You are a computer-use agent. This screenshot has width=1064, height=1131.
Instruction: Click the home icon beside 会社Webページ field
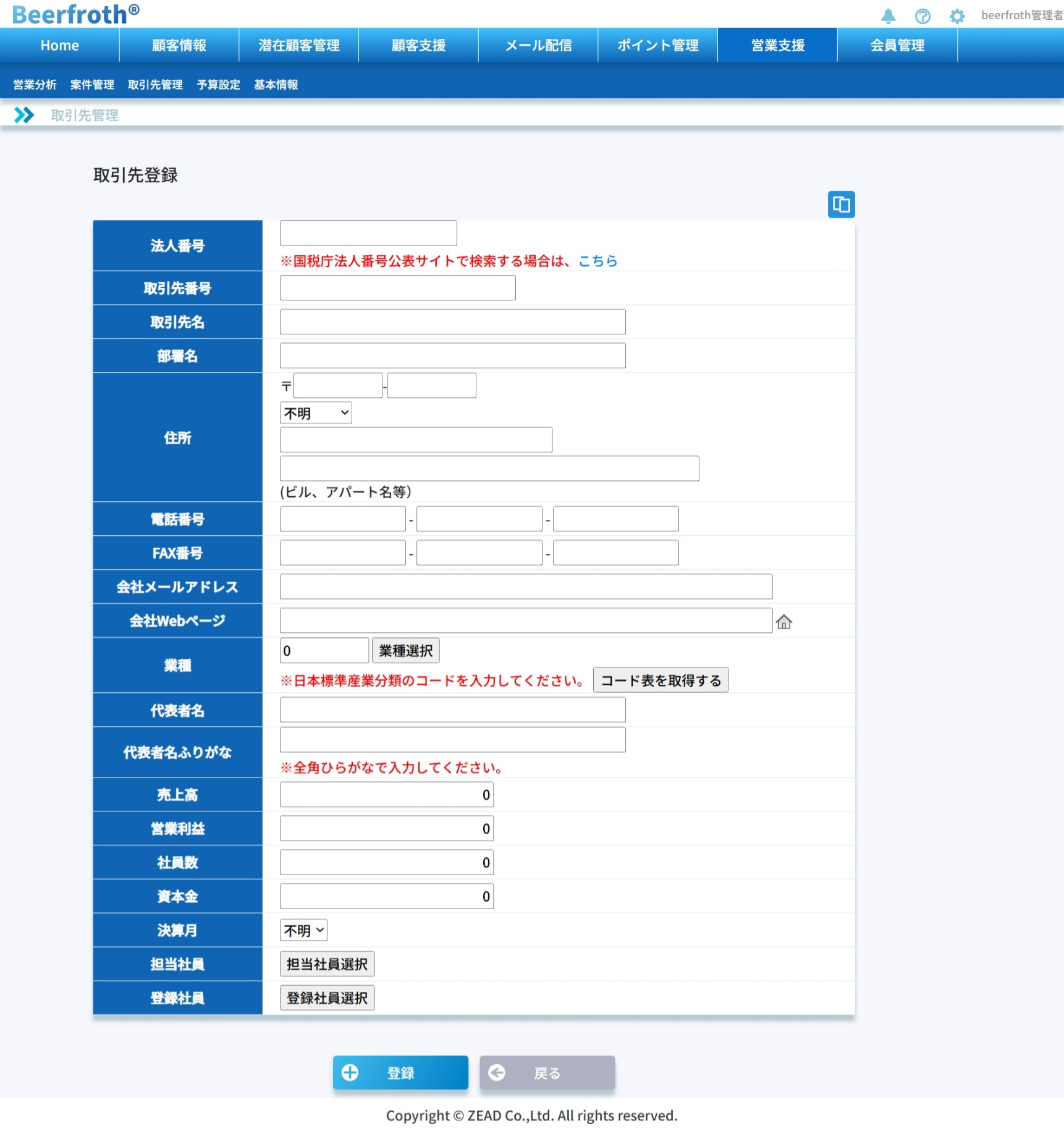pyautogui.click(x=783, y=622)
